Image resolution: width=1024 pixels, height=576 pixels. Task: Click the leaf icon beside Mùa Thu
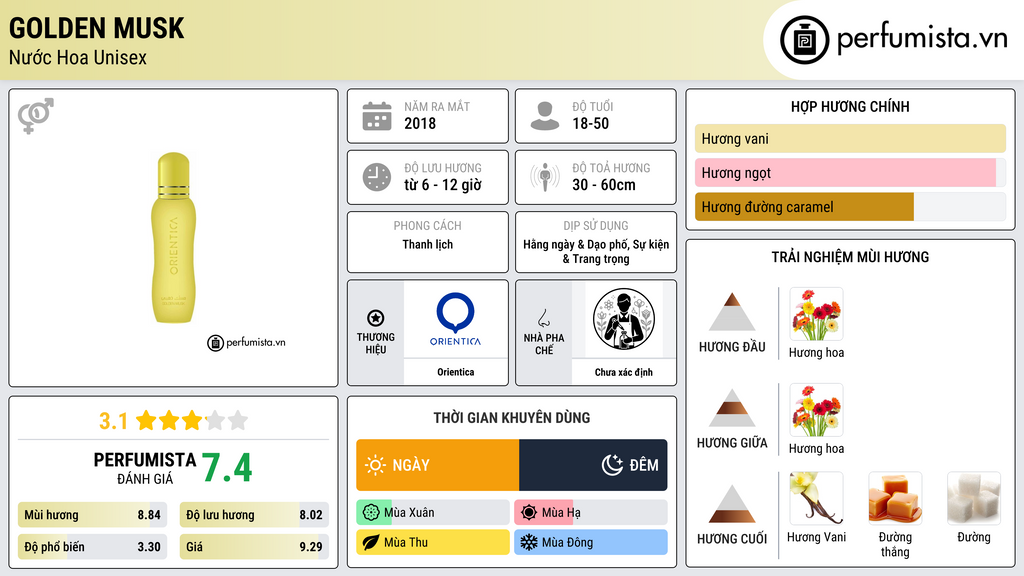371,542
